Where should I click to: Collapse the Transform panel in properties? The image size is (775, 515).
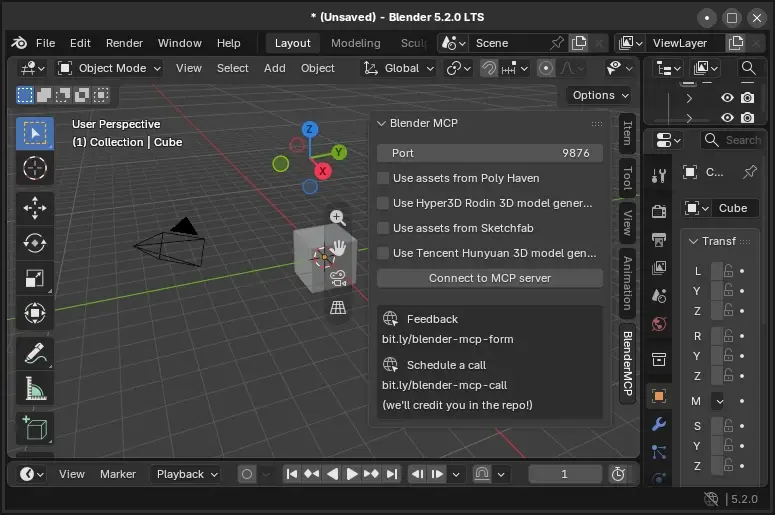(693, 241)
